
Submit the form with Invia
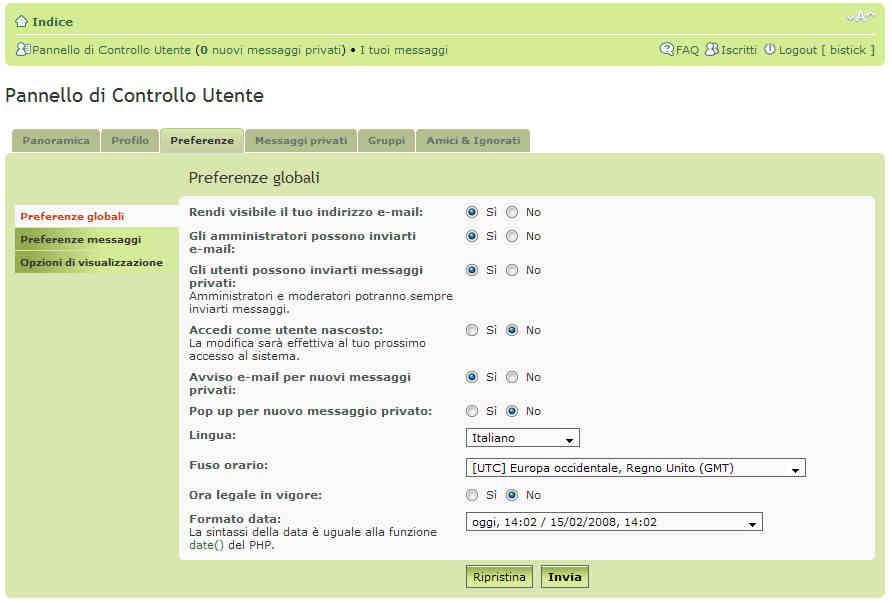click(x=564, y=577)
